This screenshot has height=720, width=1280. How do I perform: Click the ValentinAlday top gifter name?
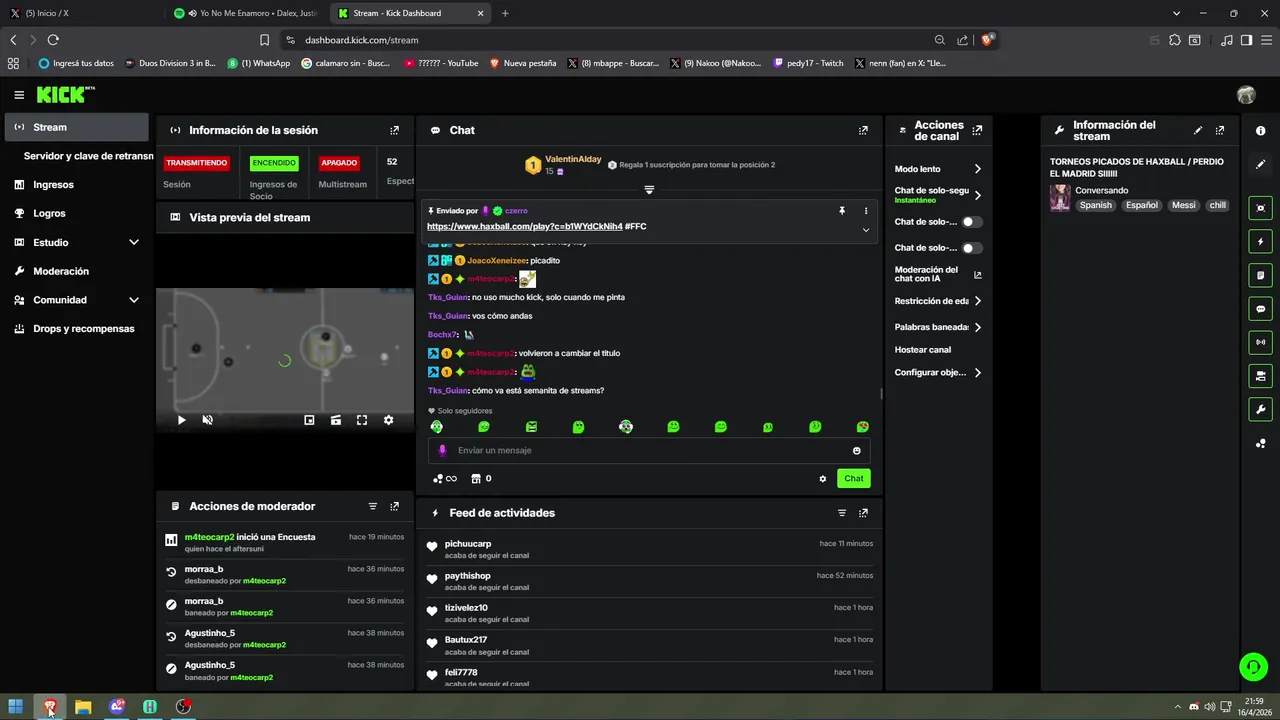(573, 159)
